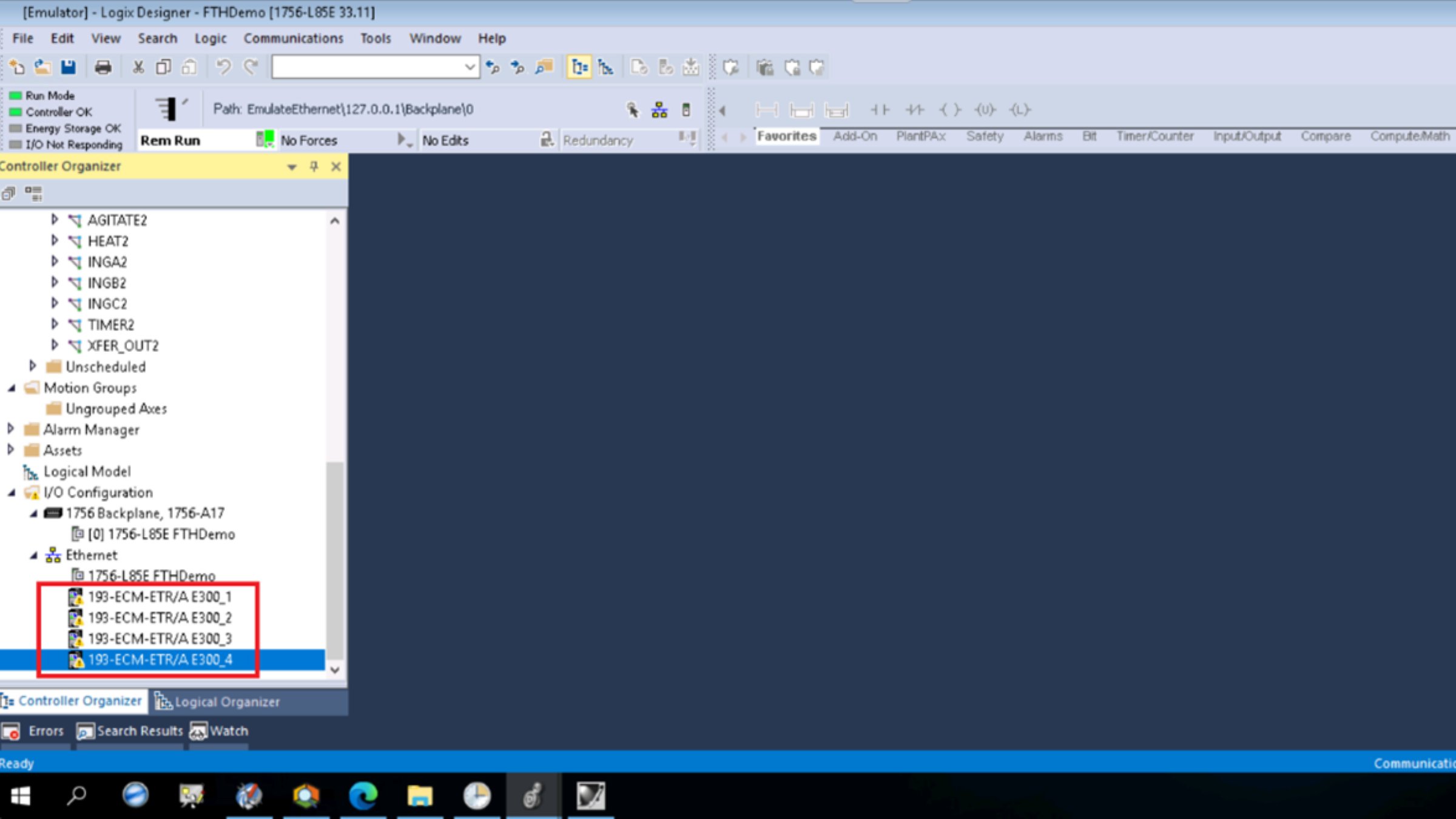The image size is (1456, 819).
Task: Insert Examine On contact instruction
Action: click(880, 110)
